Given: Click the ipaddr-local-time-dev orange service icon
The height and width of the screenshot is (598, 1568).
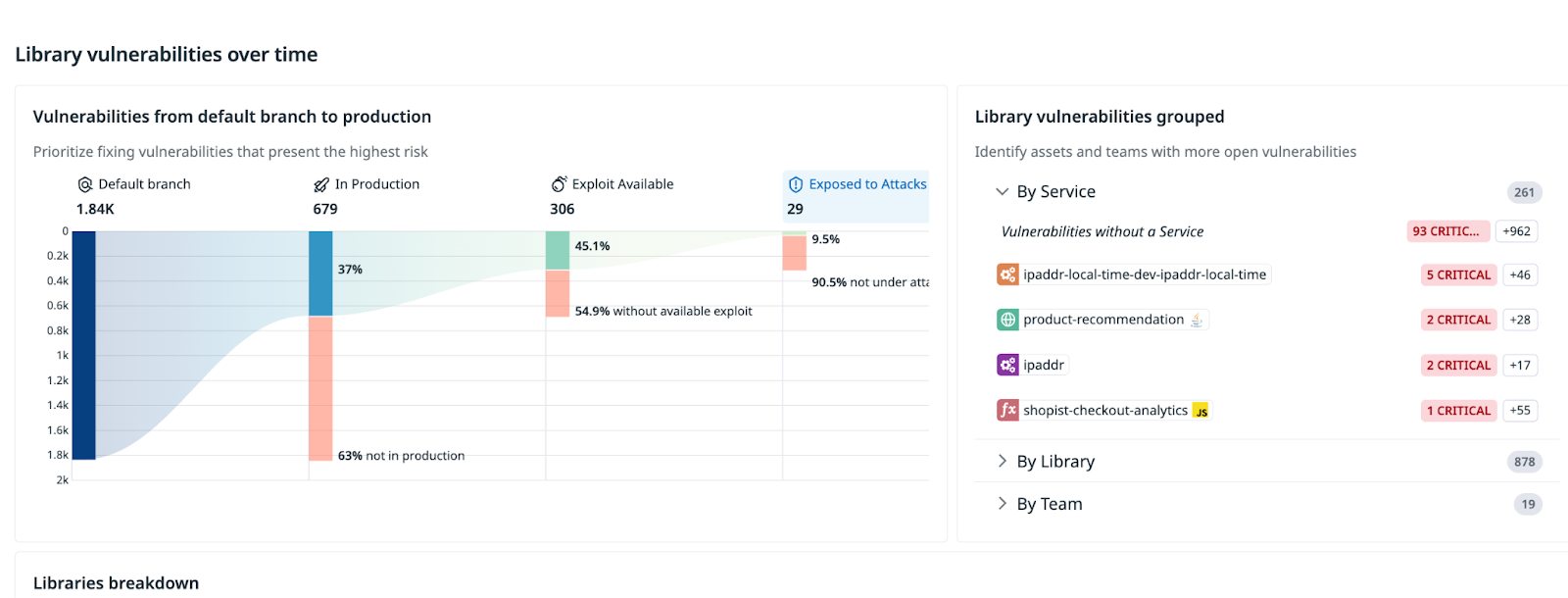Looking at the screenshot, I should [x=1007, y=274].
